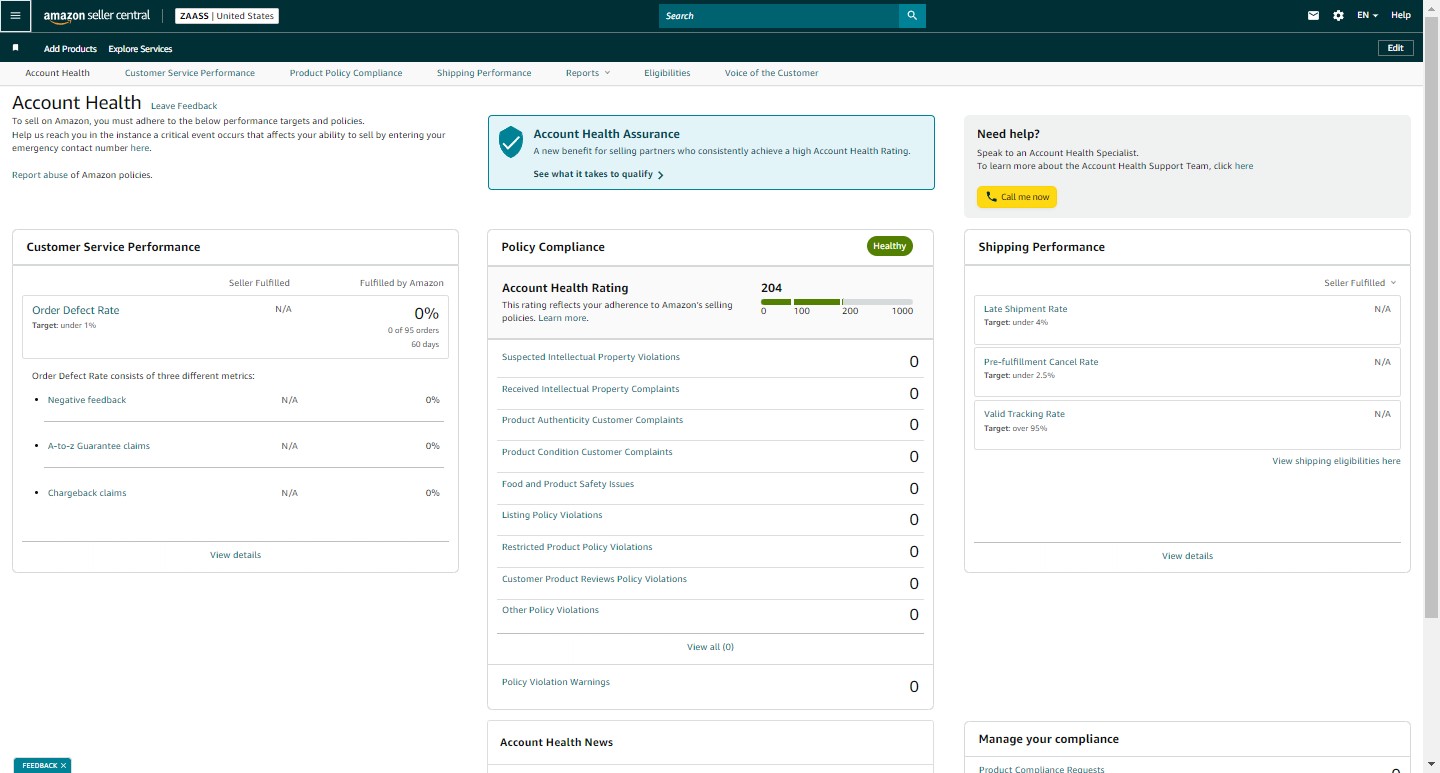Click the Amazon Seller Central logo
1440x773 pixels.
(x=97, y=16)
